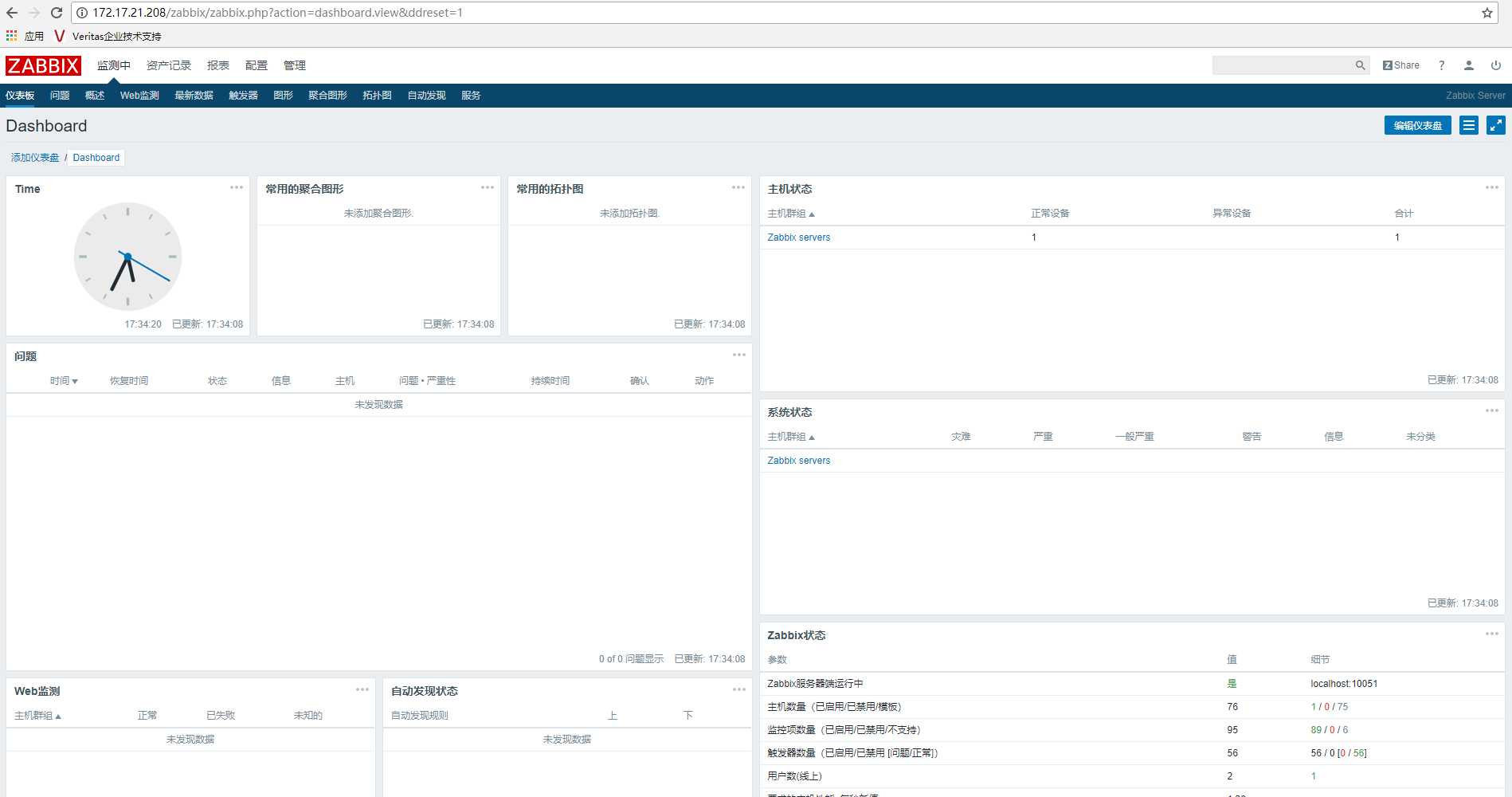The image size is (1512, 797).
Task: Click the search magnifier icon
Action: pos(1360,65)
